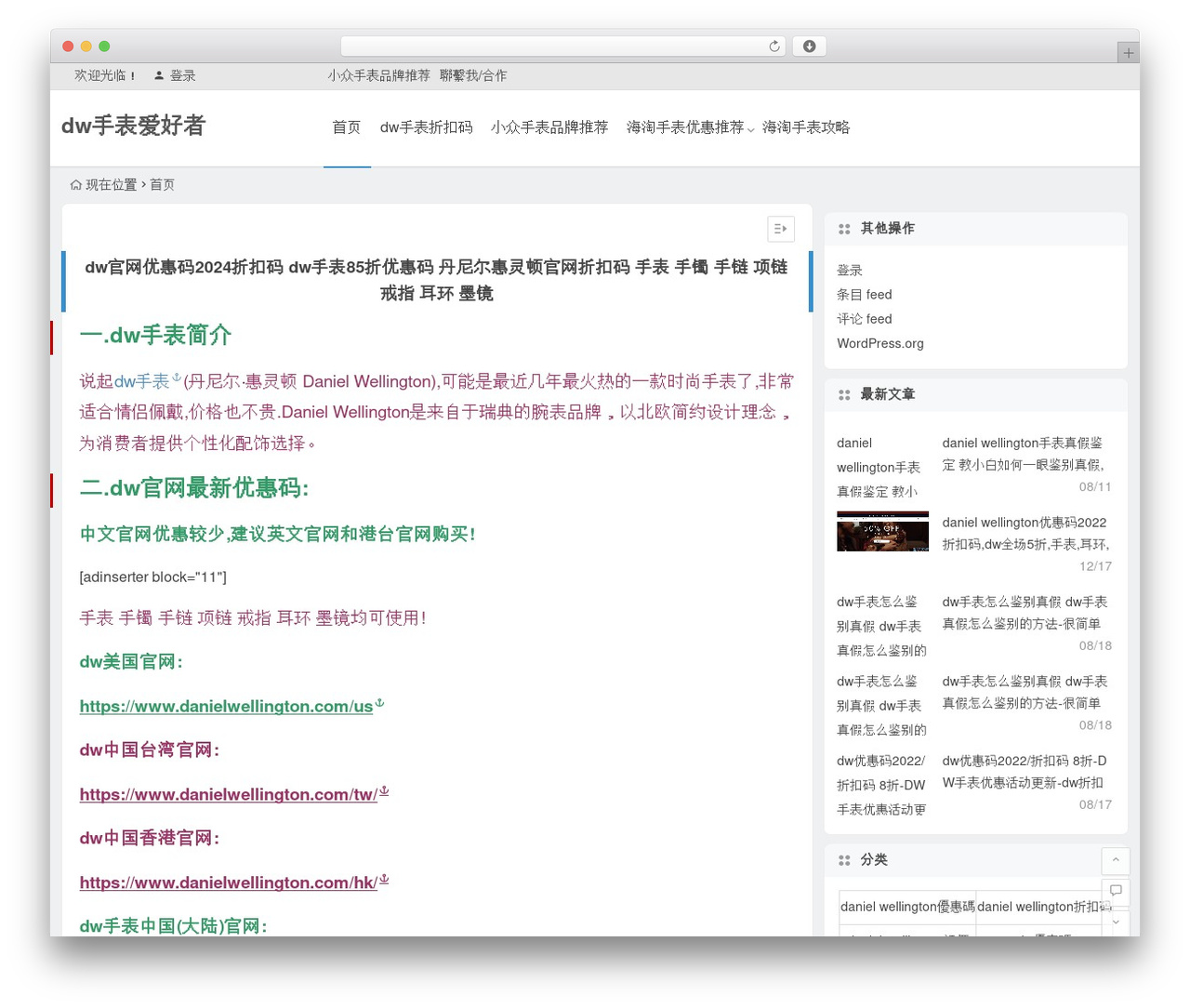Click the 首页 breadcrumb link
Viewport: 1190px width, 1008px height.
click(163, 185)
